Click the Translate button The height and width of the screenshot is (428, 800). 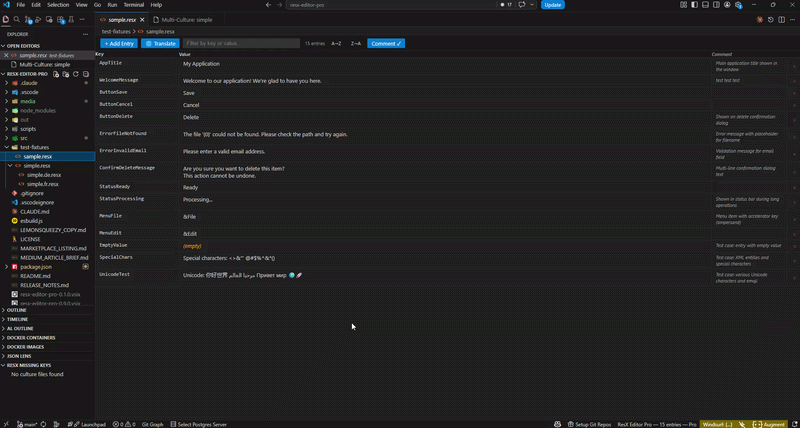click(160, 43)
